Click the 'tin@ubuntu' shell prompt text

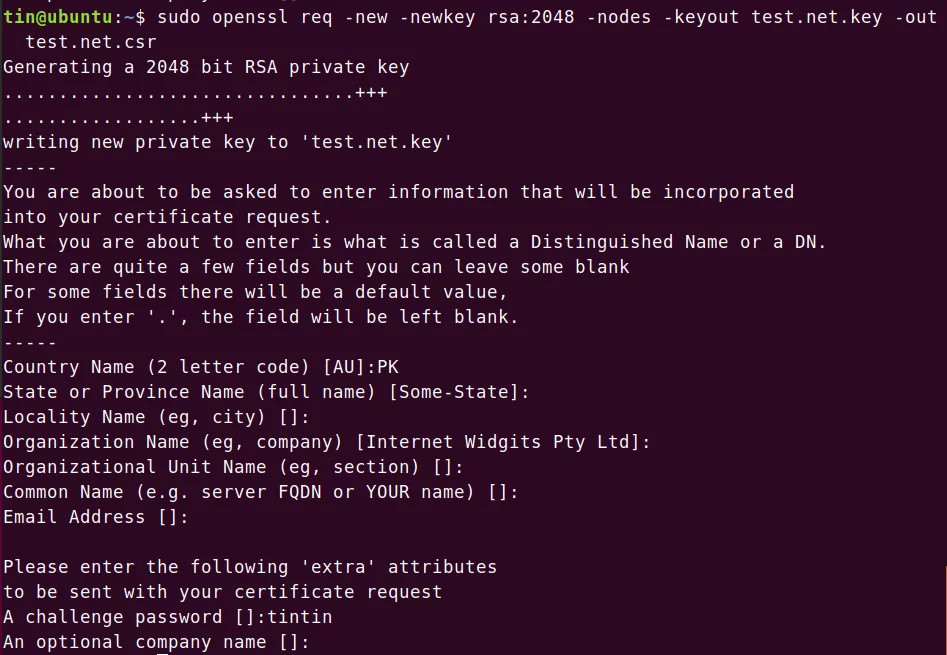57,17
